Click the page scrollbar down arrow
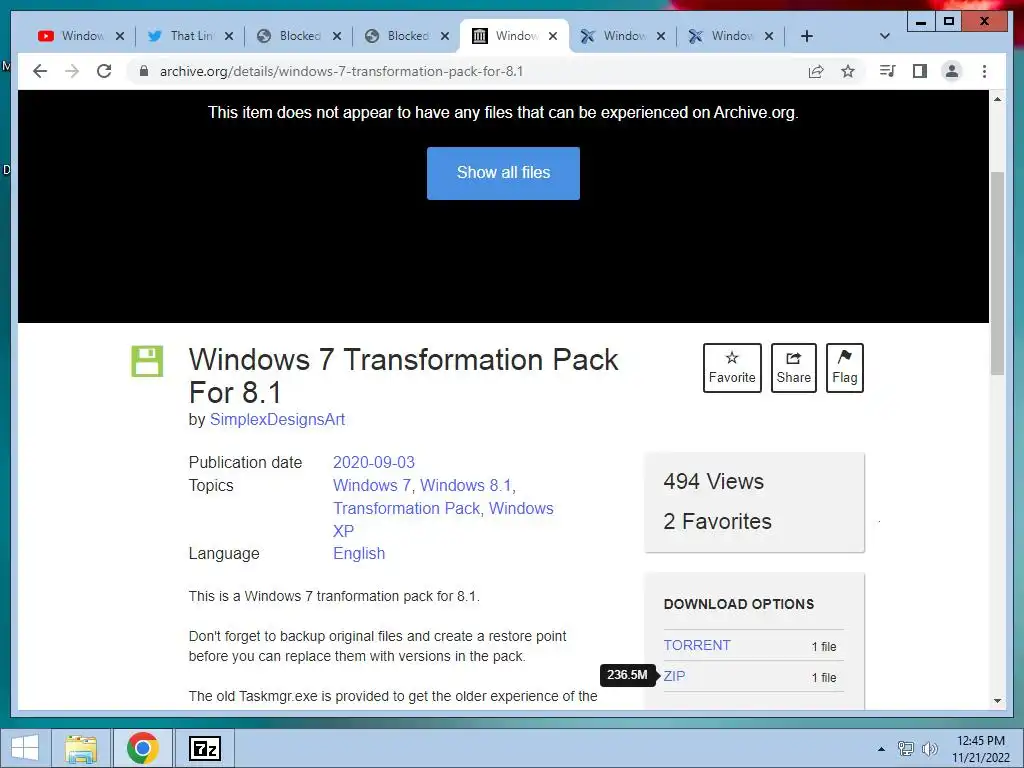 point(997,701)
